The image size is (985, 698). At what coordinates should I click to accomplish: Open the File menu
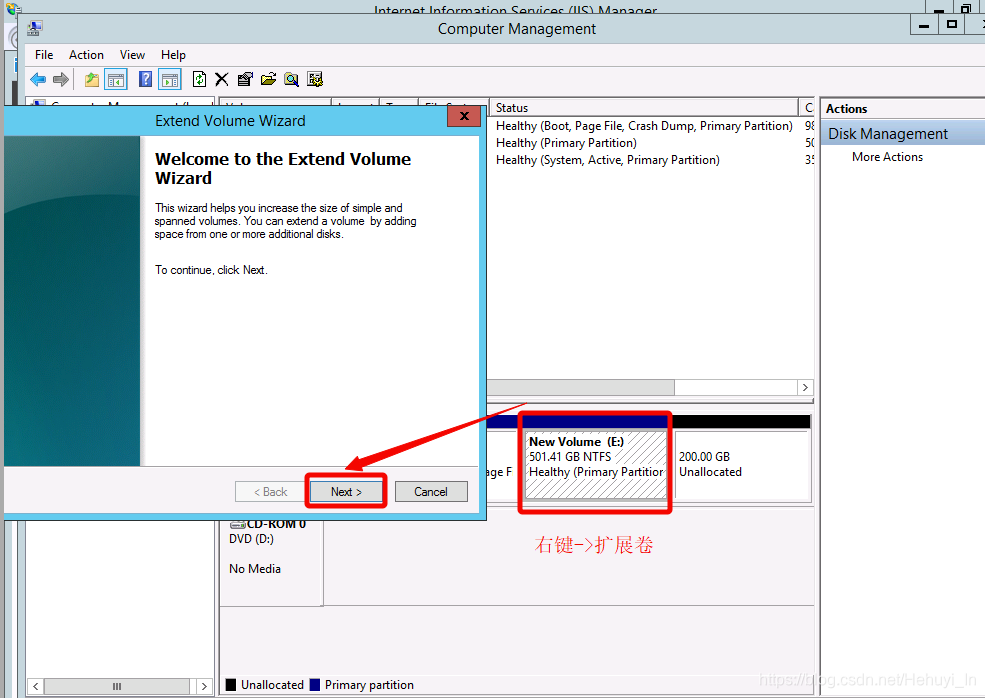point(44,55)
